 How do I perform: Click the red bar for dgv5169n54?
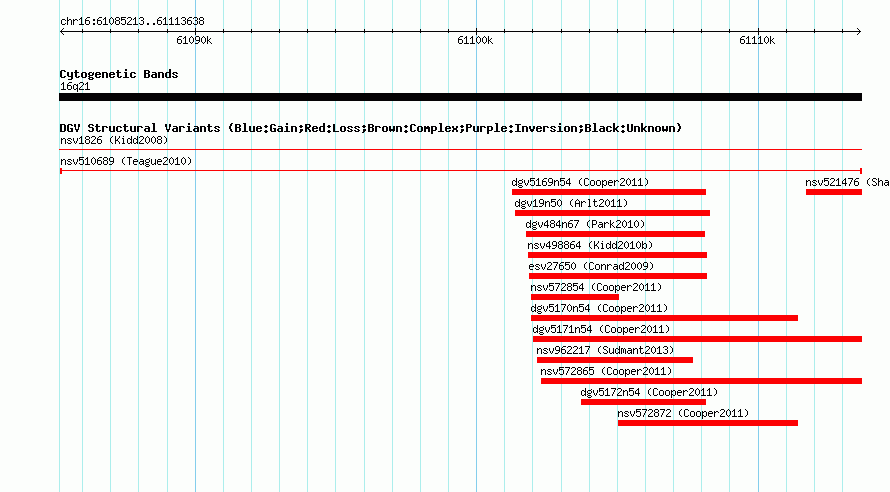[608, 192]
